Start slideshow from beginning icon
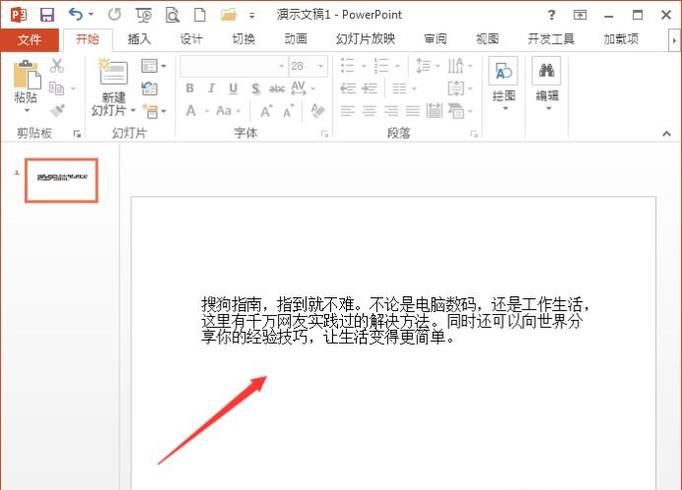Image resolution: width=682 pixels, height=490 pixels. pos(144,15)
